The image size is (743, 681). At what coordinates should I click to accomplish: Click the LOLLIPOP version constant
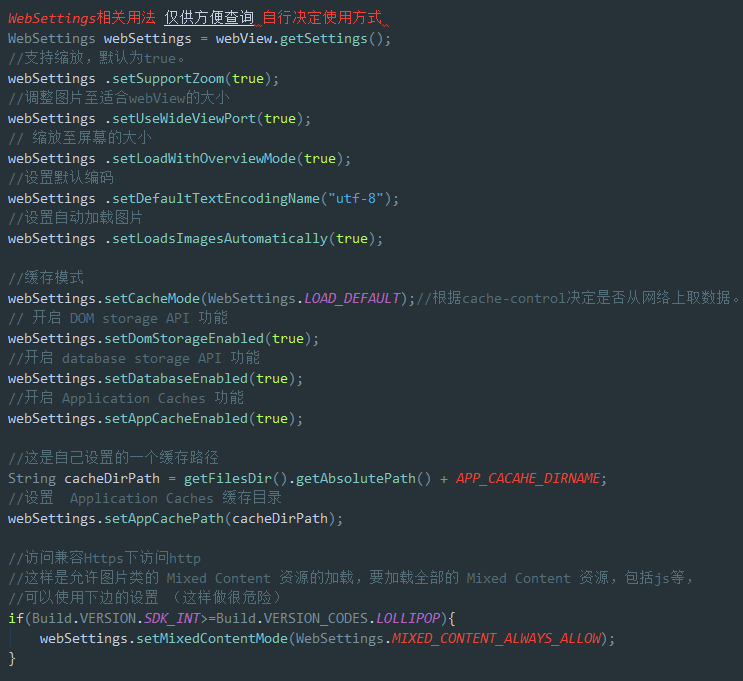coord(408,618)
